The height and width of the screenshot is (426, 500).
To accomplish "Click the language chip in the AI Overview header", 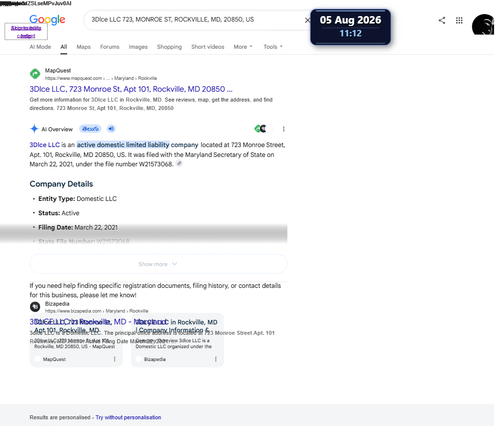I will 90,129.
